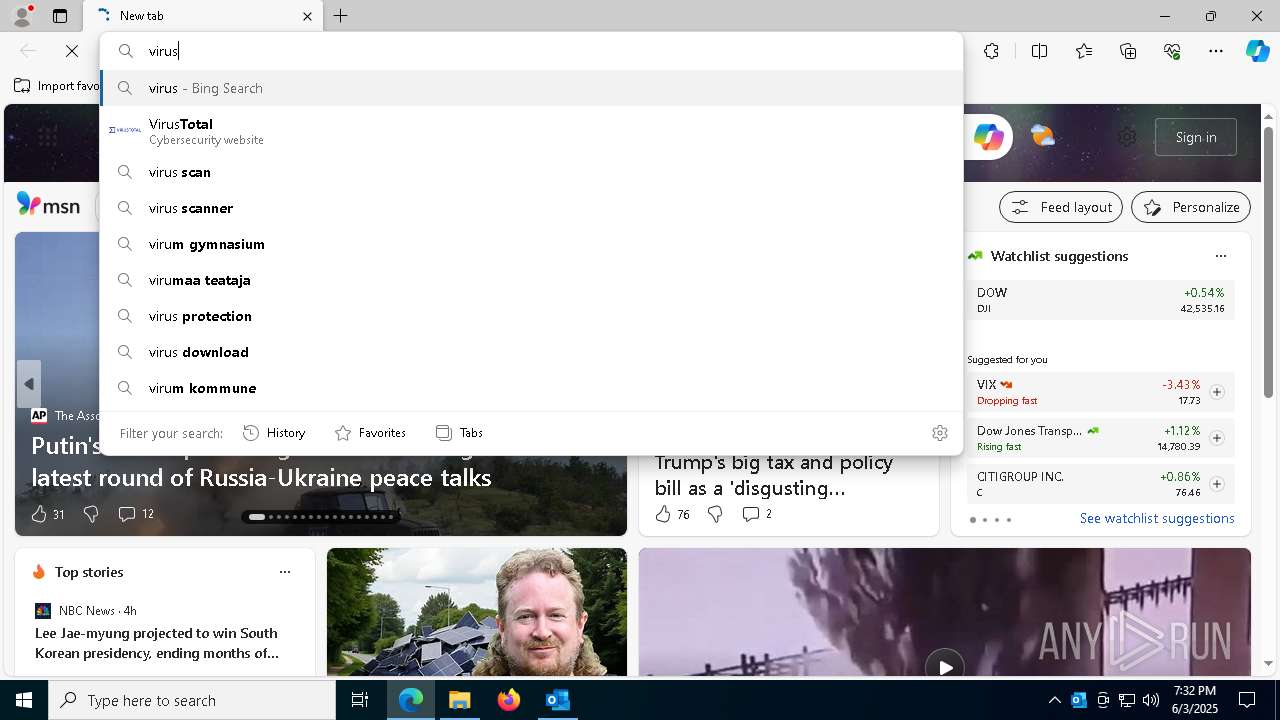The image size is (1280, 720).
Task: Click the taskbar search box
Action: coord(192,700)
